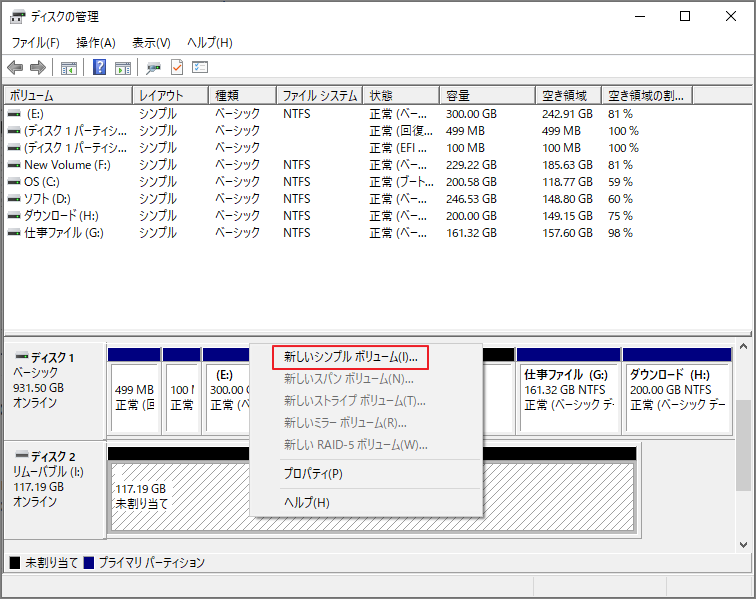
Task: Sort by the 容量 column header
Action: click(487, 95)
